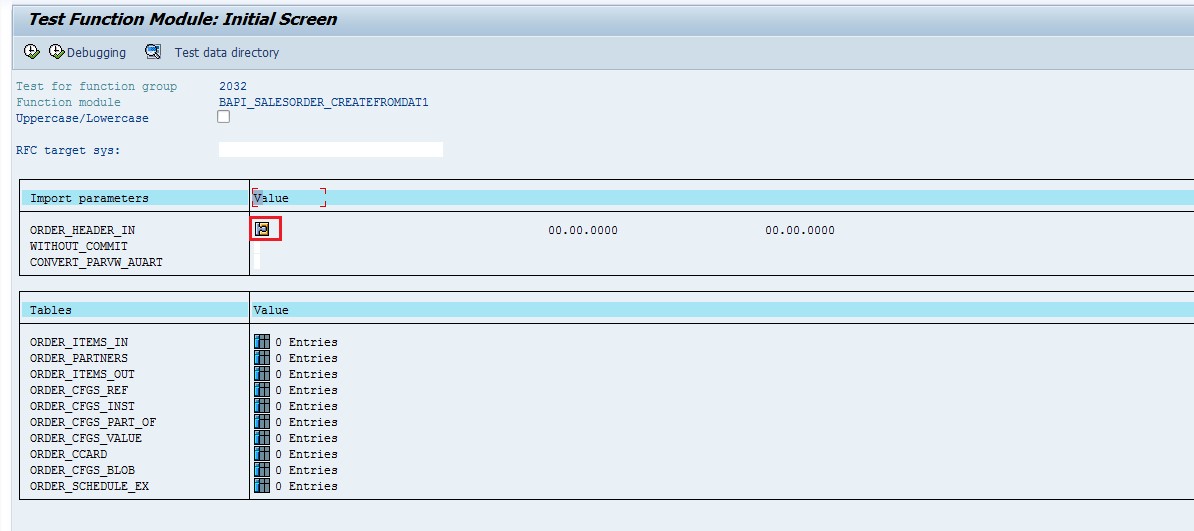Screen dimensions: 1194x531
Task: Click the WITHOUT_COMMIT value field
Action: (x=256, y=246)
